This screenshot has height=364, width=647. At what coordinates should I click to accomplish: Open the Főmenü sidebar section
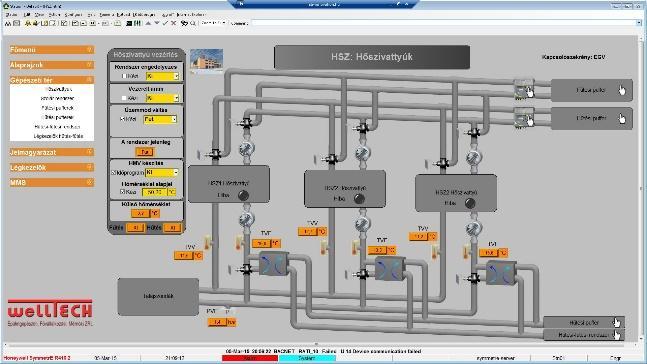(x=52, y=50)
